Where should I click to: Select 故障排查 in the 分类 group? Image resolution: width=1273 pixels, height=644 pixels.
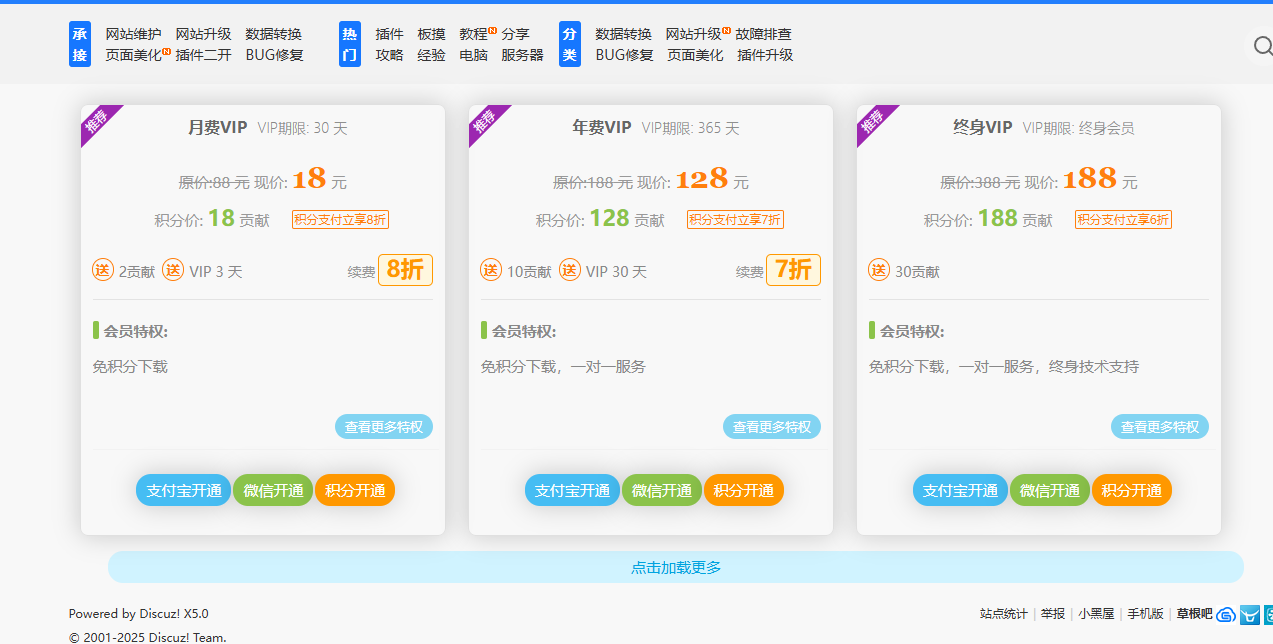click(763, 34)
